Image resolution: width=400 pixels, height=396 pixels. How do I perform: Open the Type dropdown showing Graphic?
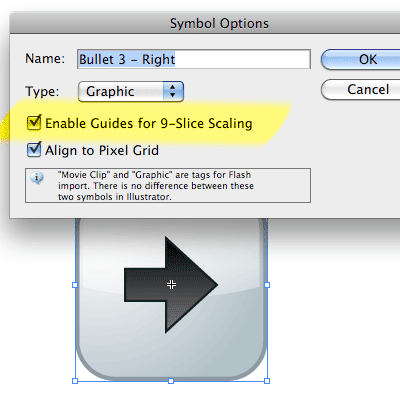point(131,91)
